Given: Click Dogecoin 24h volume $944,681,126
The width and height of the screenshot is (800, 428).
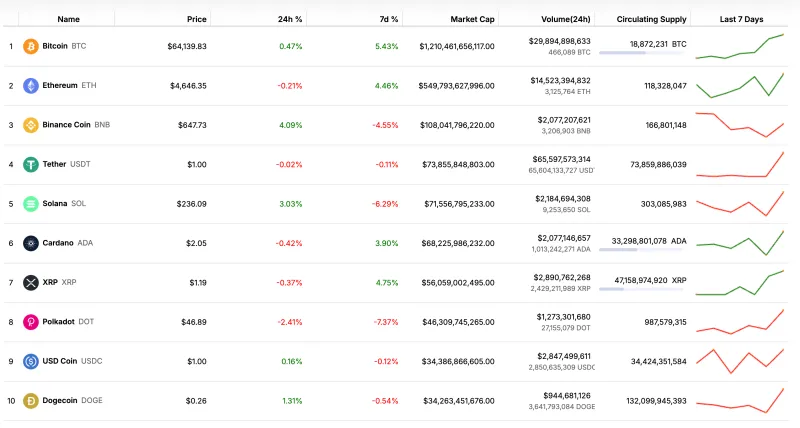Looking at the screenshot, I should (x=567, y=395).
